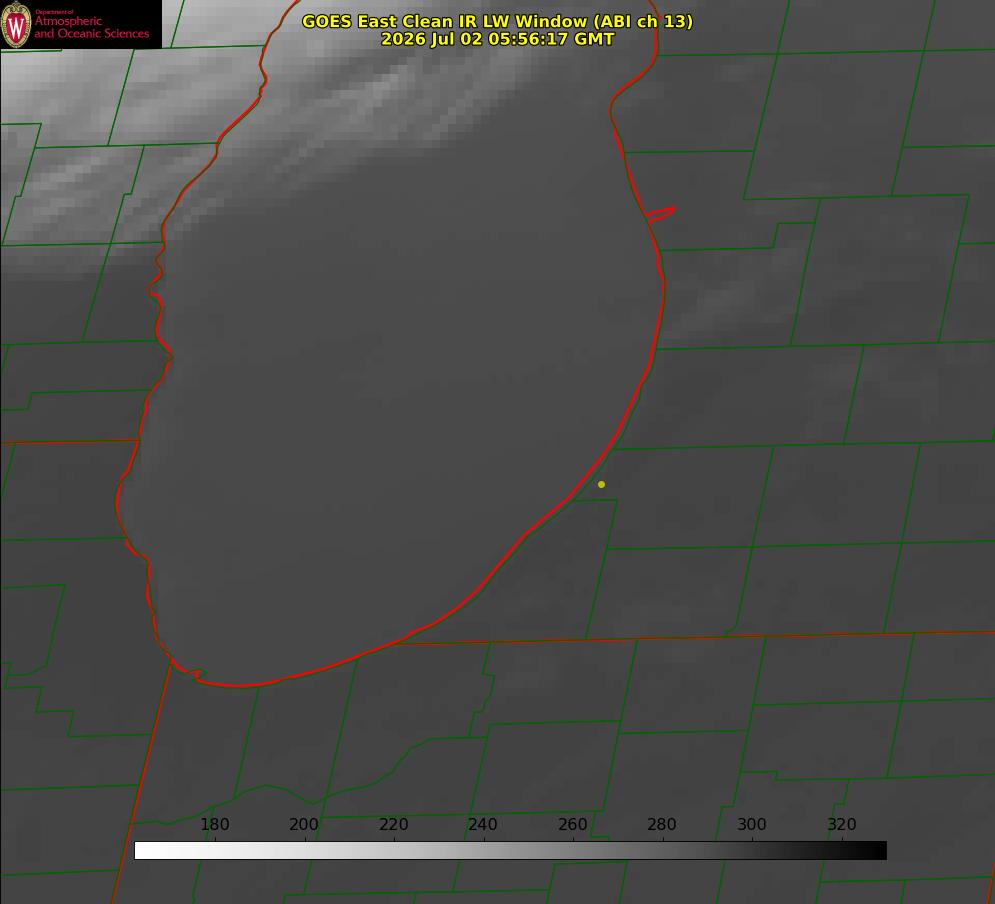
Task: Click the 200 label on the colorbar
Action: tap(304, 825)
